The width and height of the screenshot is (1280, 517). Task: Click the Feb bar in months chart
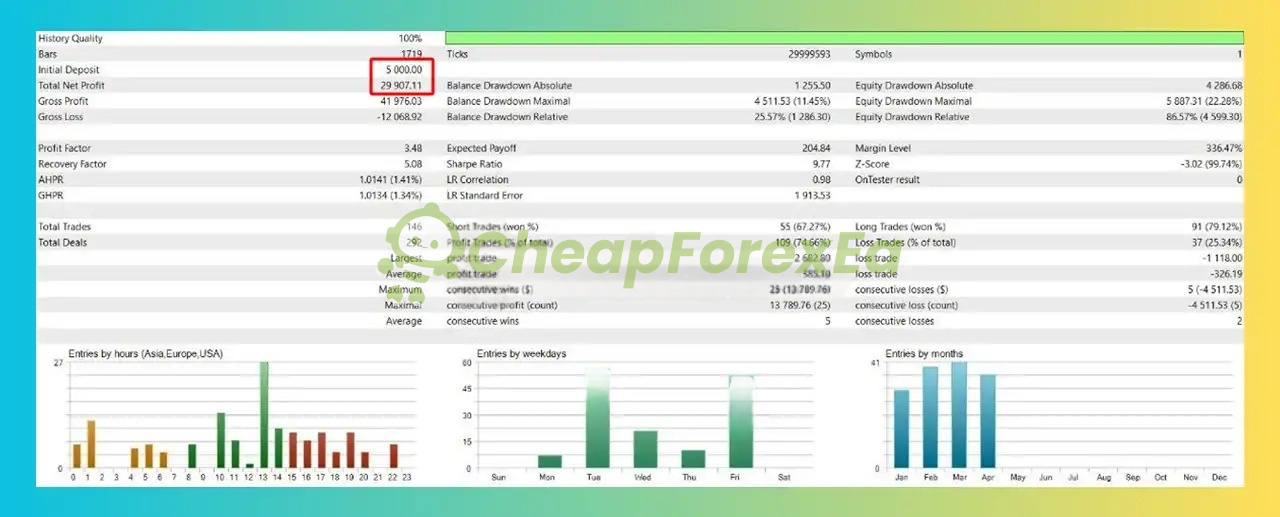(930, 418)
